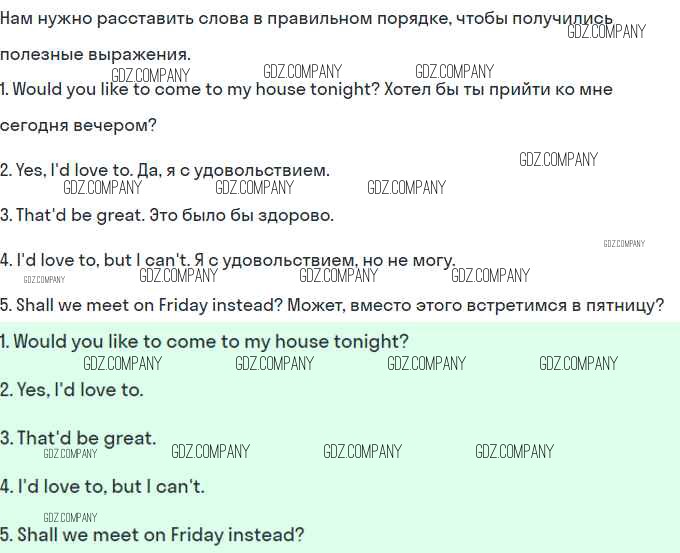Click the GDZ.COMPANY watermark in the top-right corner
This screenshot has width=680, height=553.
point(606,31)
